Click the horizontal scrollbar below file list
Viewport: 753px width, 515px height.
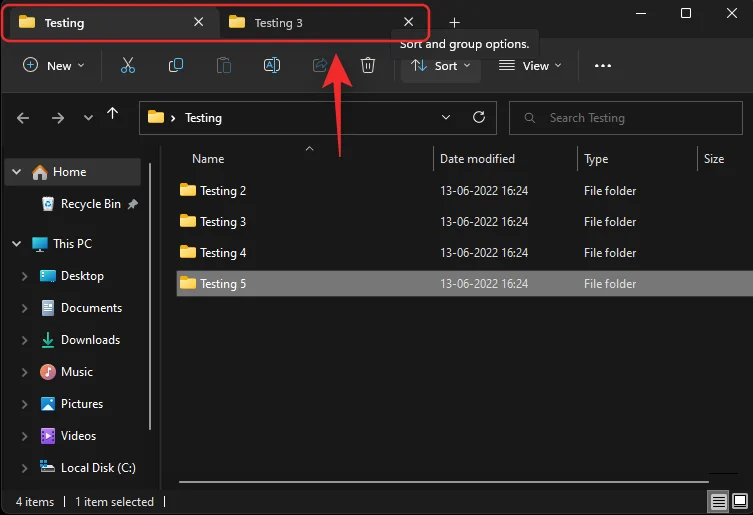click(444, 481)
